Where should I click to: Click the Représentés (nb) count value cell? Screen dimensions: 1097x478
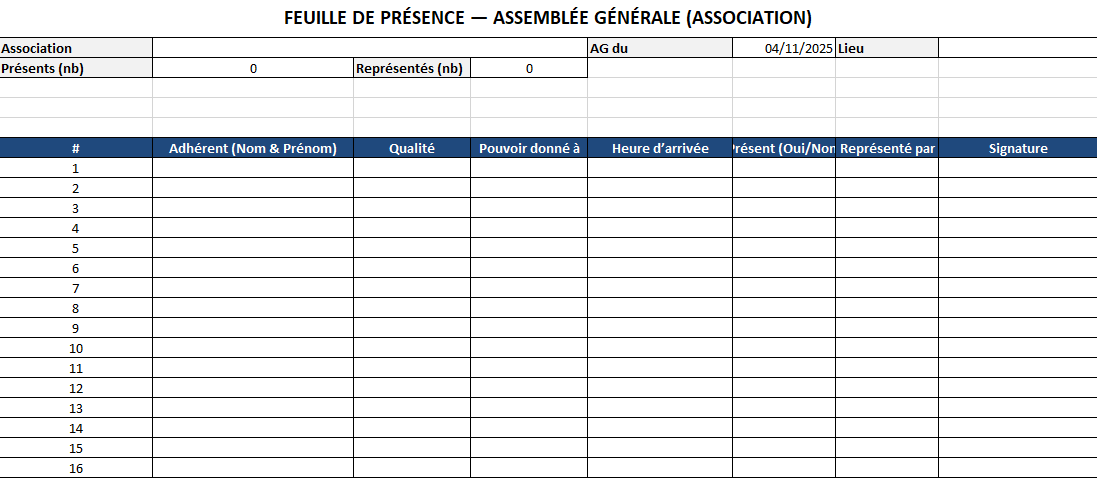(529, 68)
